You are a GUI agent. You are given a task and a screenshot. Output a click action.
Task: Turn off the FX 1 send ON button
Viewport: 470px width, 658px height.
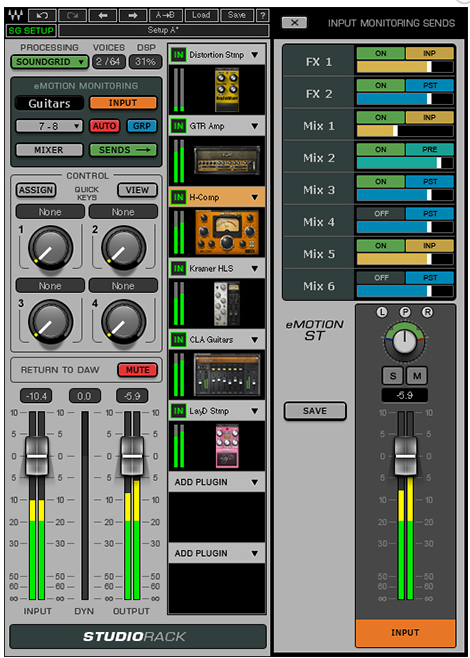tap(381, 53)
